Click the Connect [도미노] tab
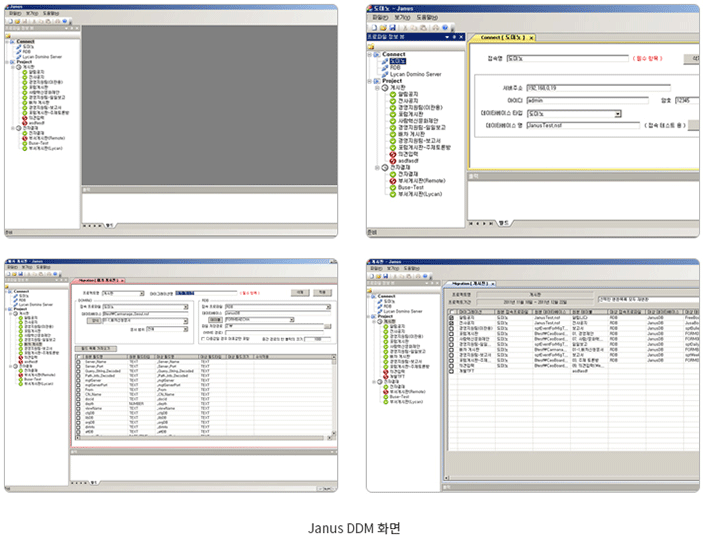The image size is (704, 542). [503, 38]
